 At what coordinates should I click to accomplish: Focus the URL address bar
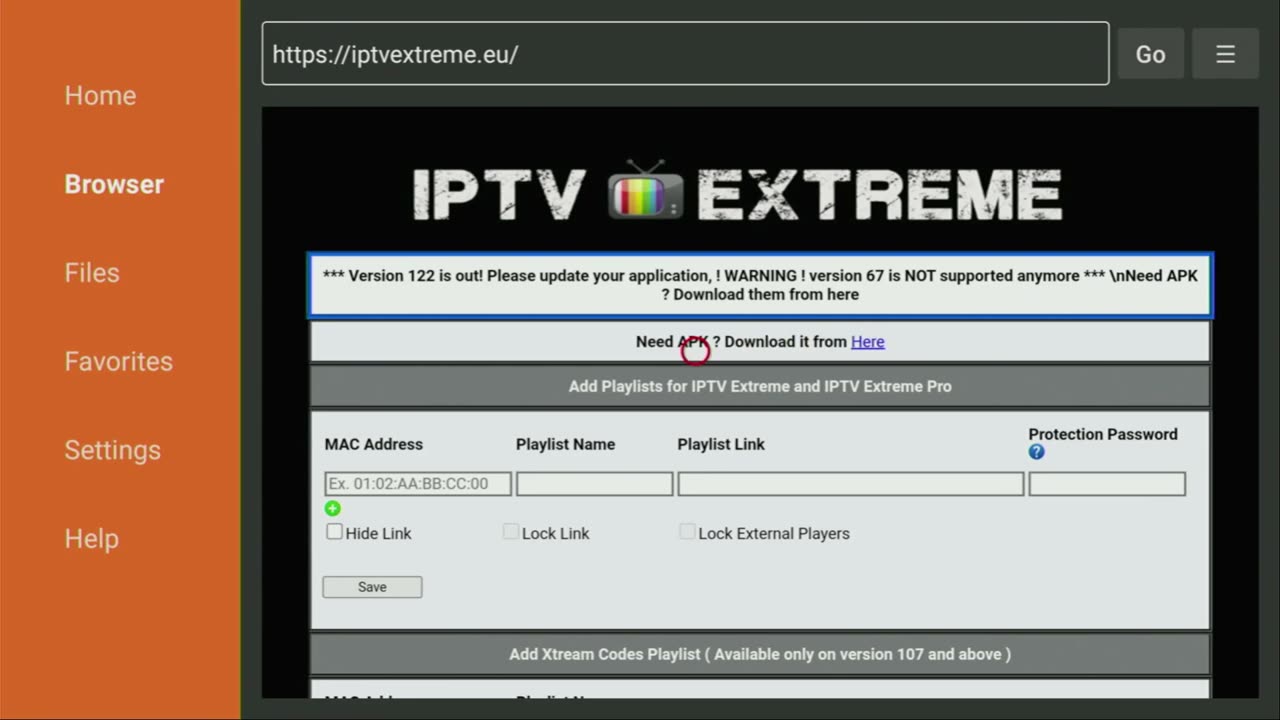[685, 54]
